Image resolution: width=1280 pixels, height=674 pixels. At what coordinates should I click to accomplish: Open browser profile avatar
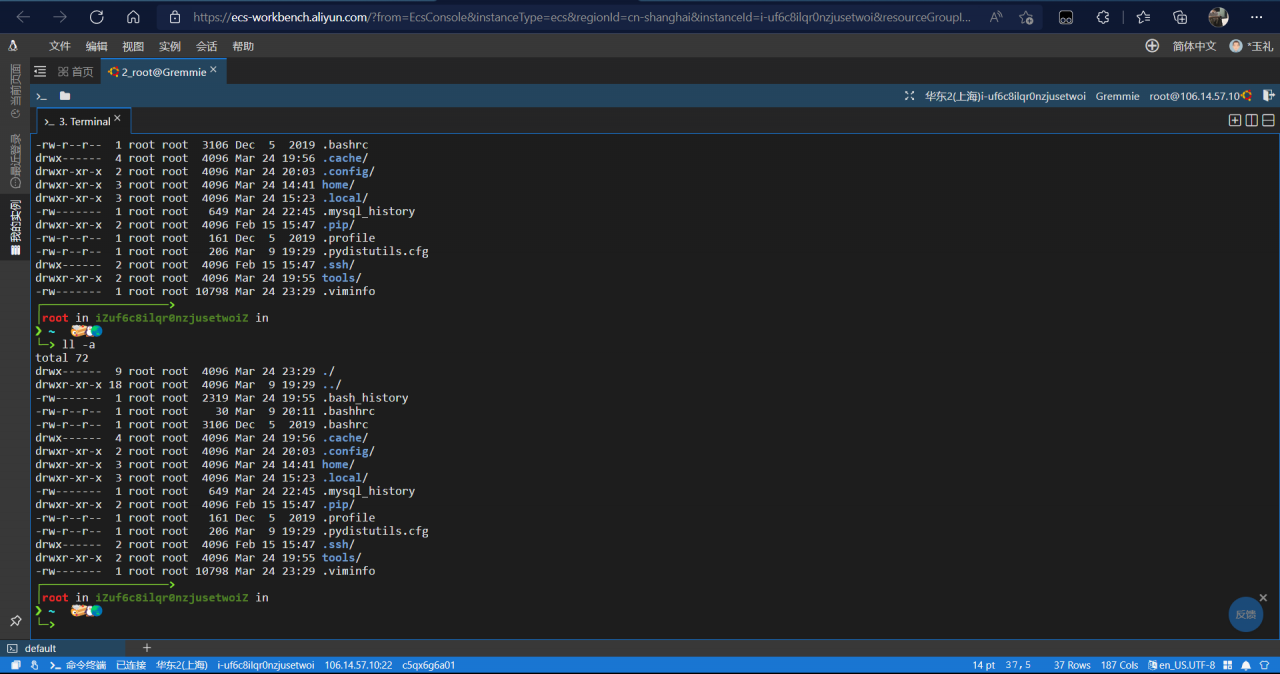click(1218, 17)
